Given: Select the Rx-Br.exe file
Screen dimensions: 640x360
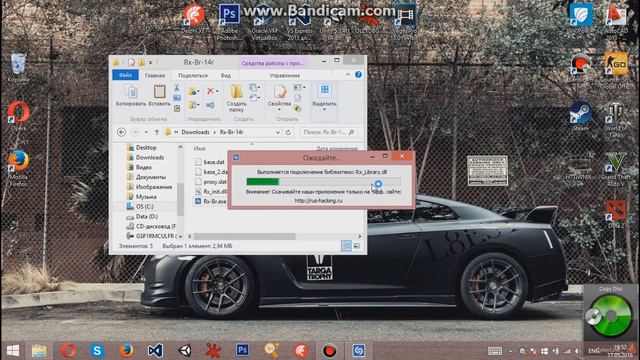Looking at the screenshot, I should [211, 201].
